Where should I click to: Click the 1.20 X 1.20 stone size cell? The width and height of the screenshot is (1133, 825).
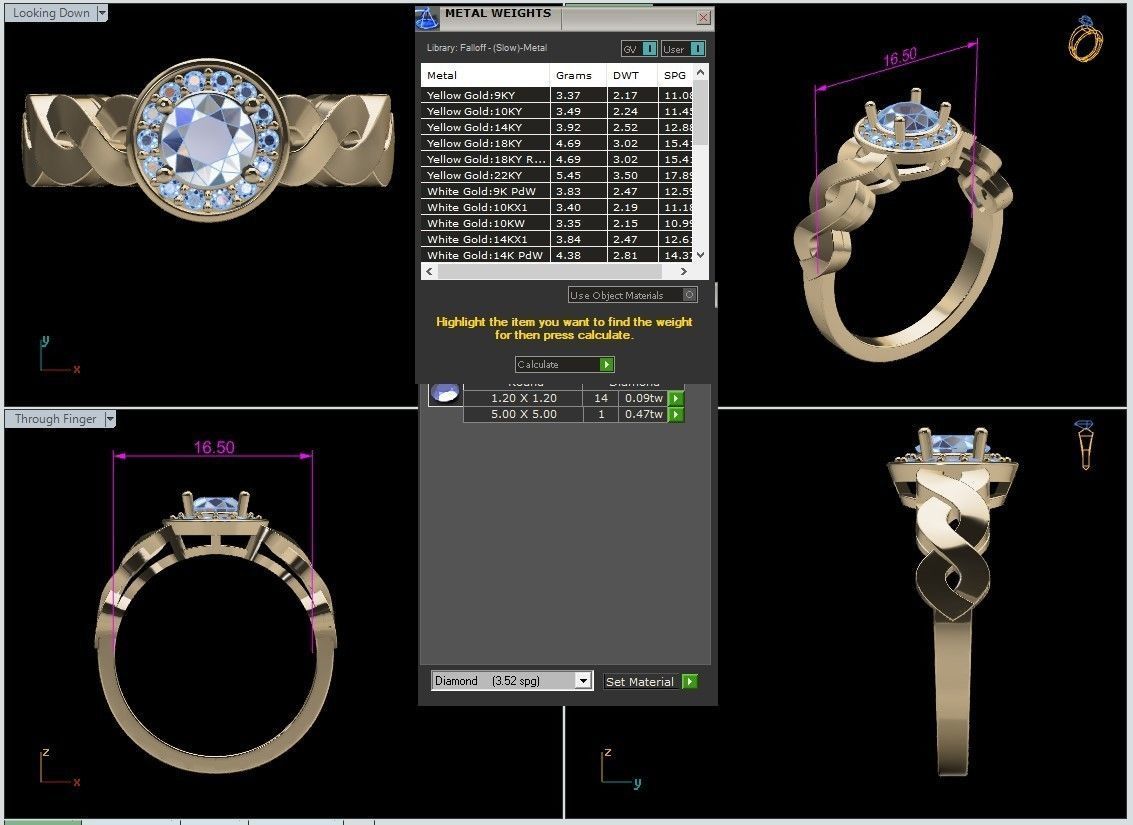coord(523,398)
